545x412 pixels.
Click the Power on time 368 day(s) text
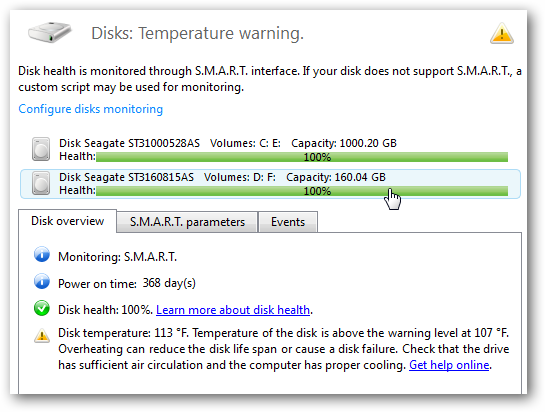click(127, 283)
